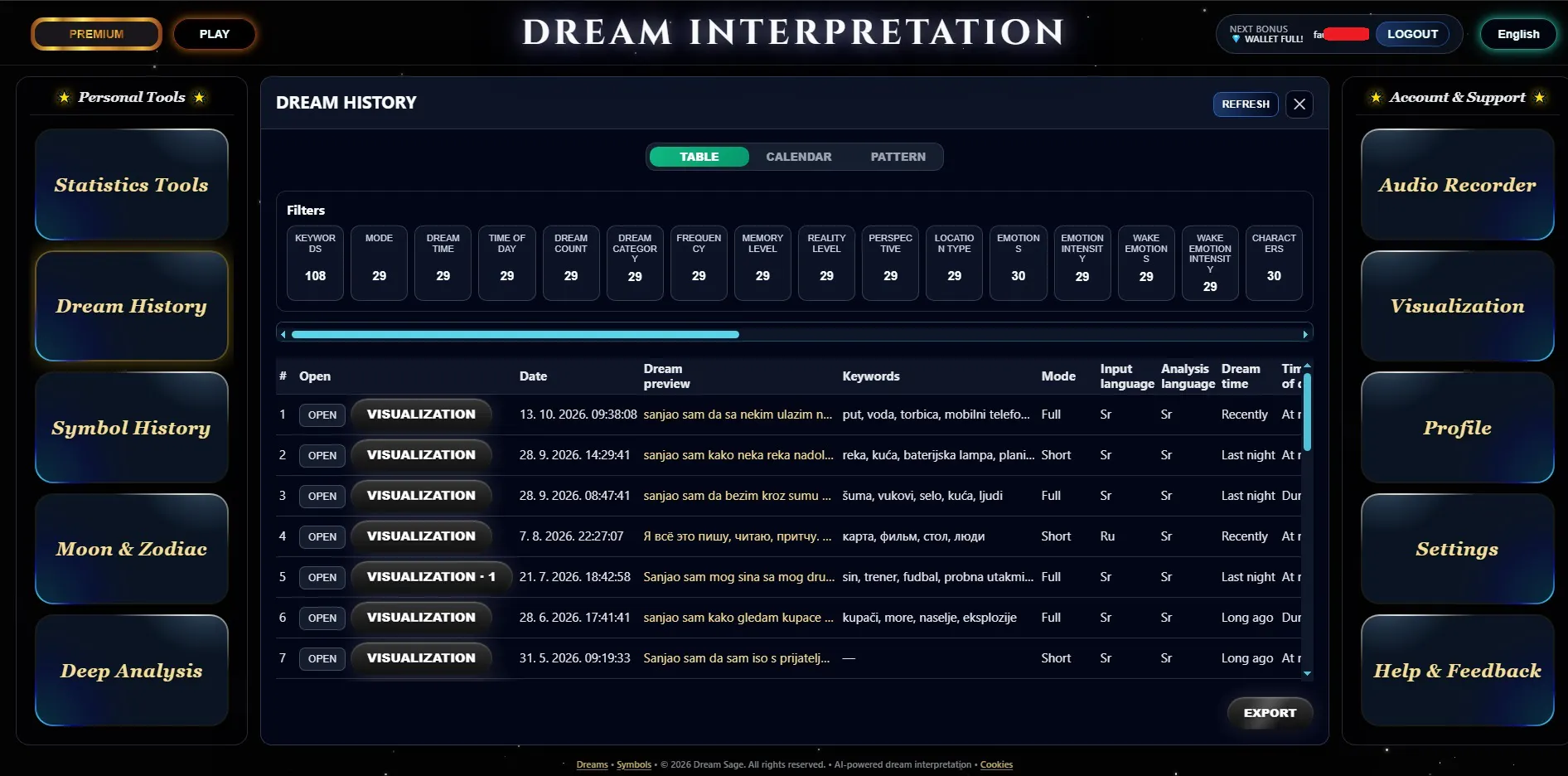Open the Characters filter
The image size is (1568, 776).
pyautogui.click(x=1274, y=263)
